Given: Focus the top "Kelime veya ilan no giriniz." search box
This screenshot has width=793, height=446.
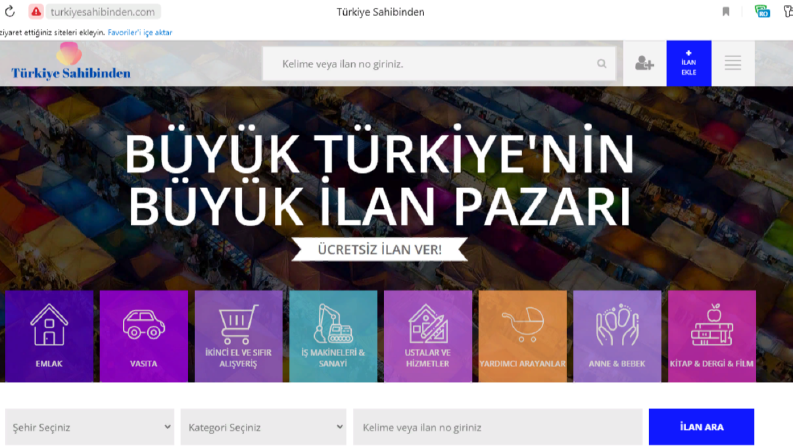Looking at the screenshot, I should point(438,64).
